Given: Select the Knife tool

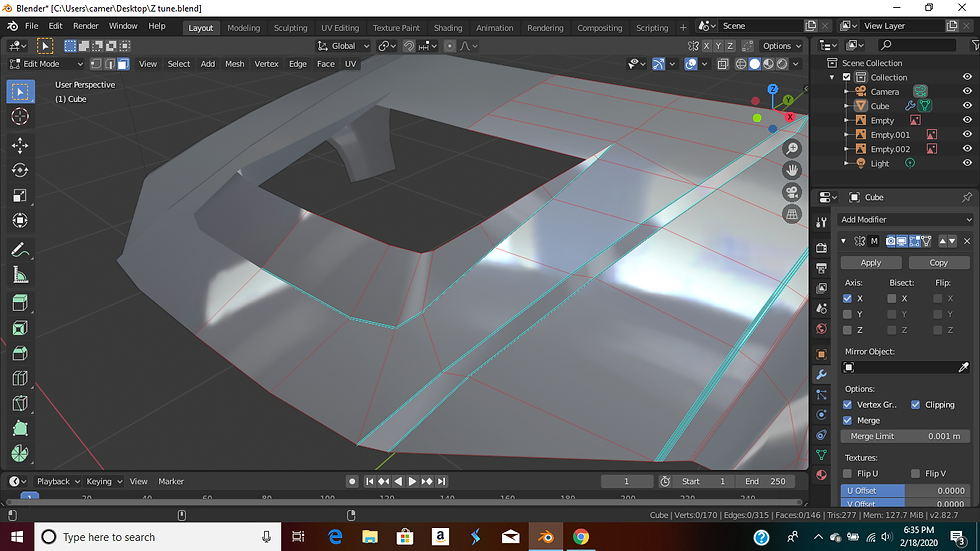Looking at the screenshot, I should [x=20, y=404].
